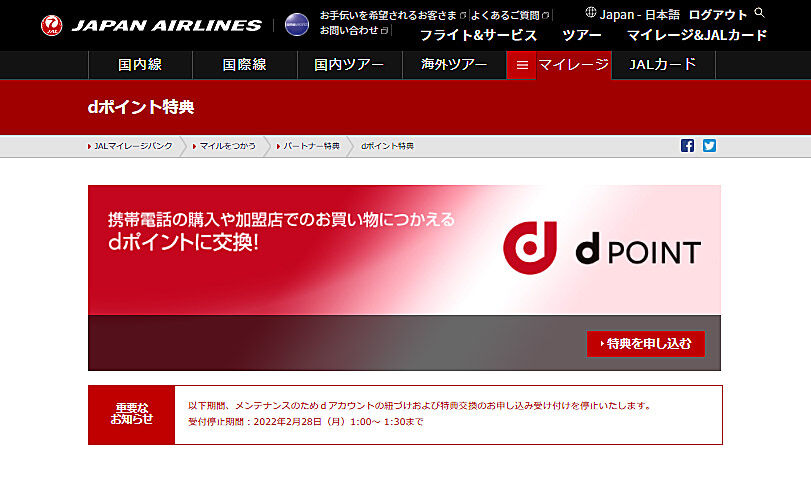Screen dimensions: 811x480
Task: Share page via Twitter icon
Action: point(709,145)
